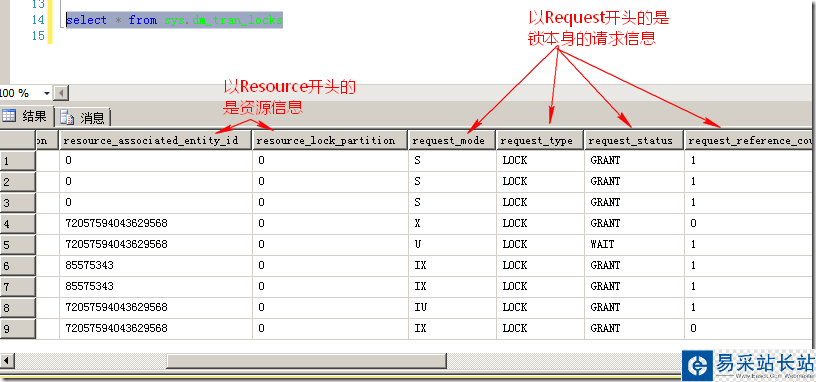Click entity id 72057594043629568 in row 4
This screenshot has width=816, height=382.
[156, 223]
